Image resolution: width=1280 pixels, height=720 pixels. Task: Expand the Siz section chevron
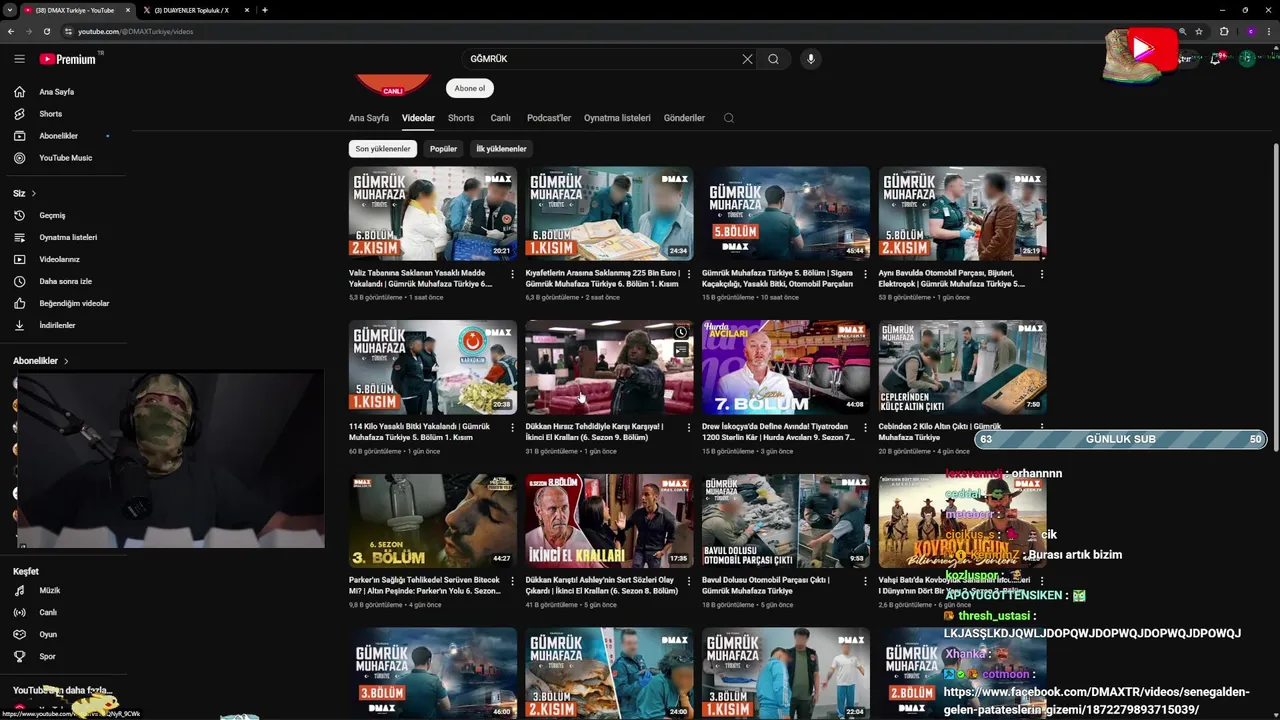(x=33, y=193)
